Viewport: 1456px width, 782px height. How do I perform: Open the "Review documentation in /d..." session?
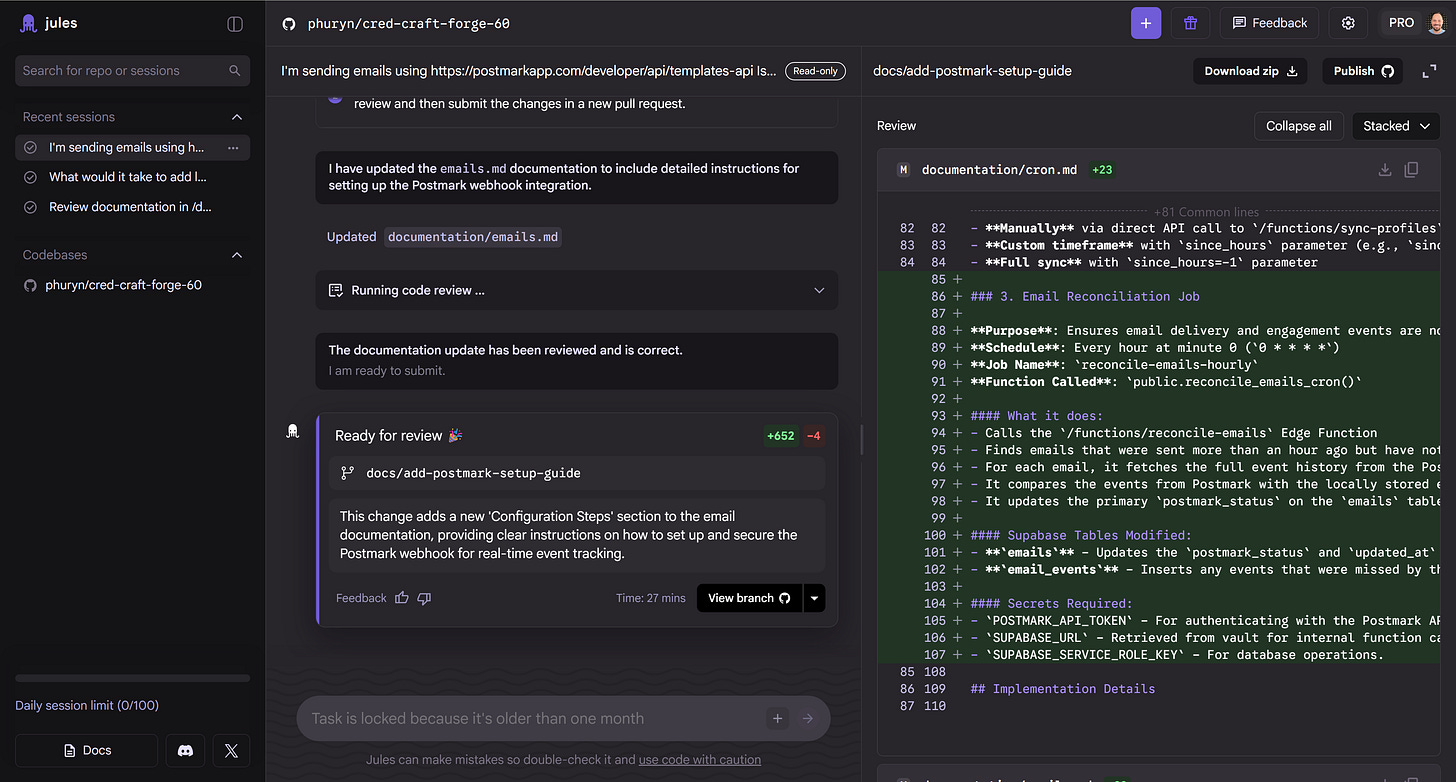tap(130, 207)
